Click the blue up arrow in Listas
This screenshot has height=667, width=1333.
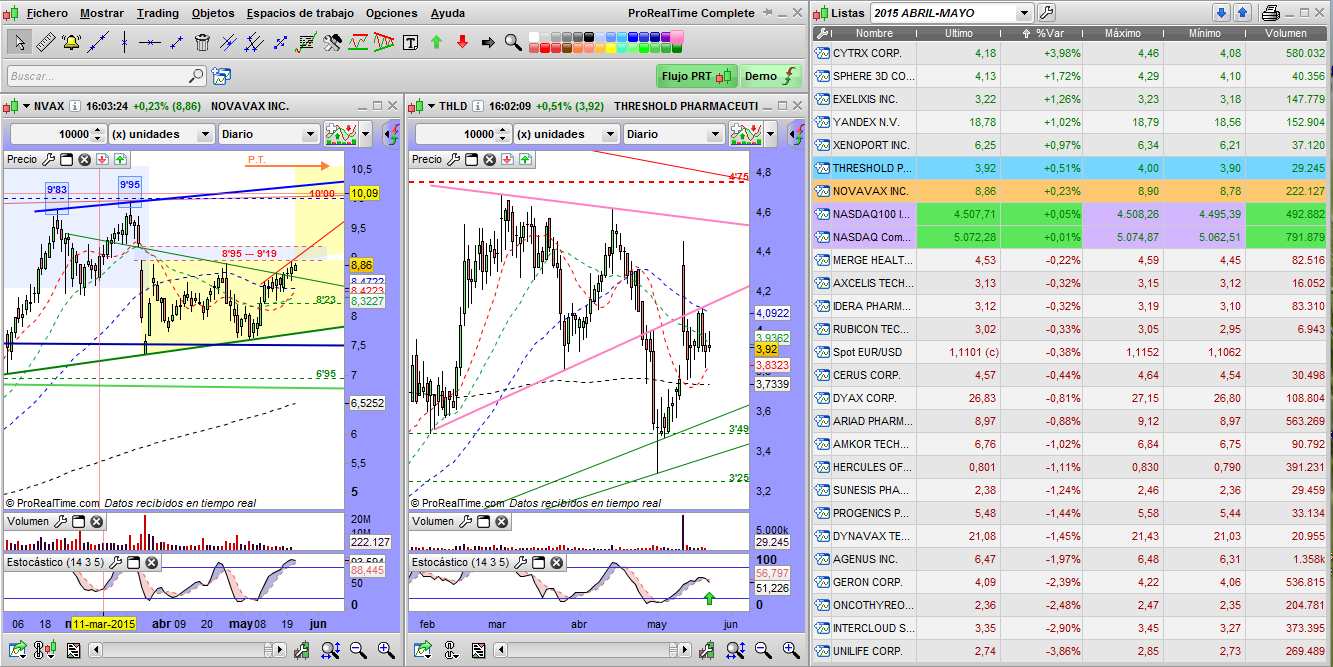coord(1242,13)
